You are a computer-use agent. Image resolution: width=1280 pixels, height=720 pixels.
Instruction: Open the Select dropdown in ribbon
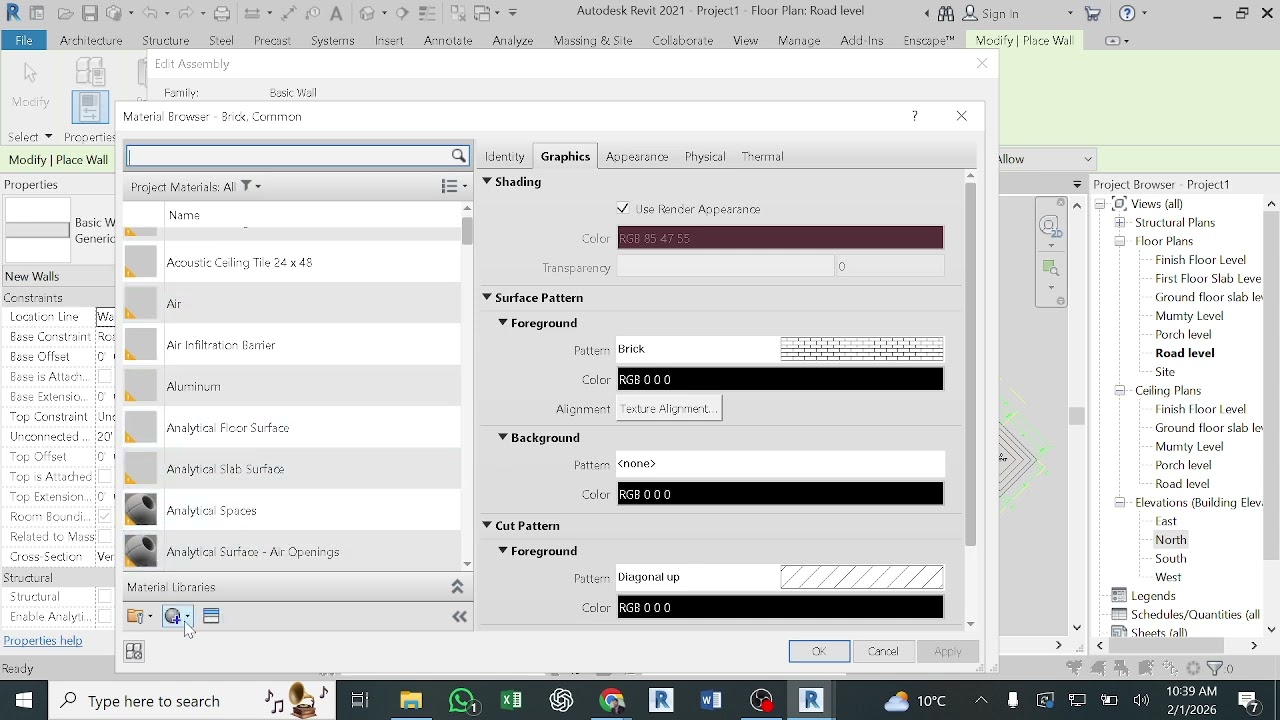30,137
